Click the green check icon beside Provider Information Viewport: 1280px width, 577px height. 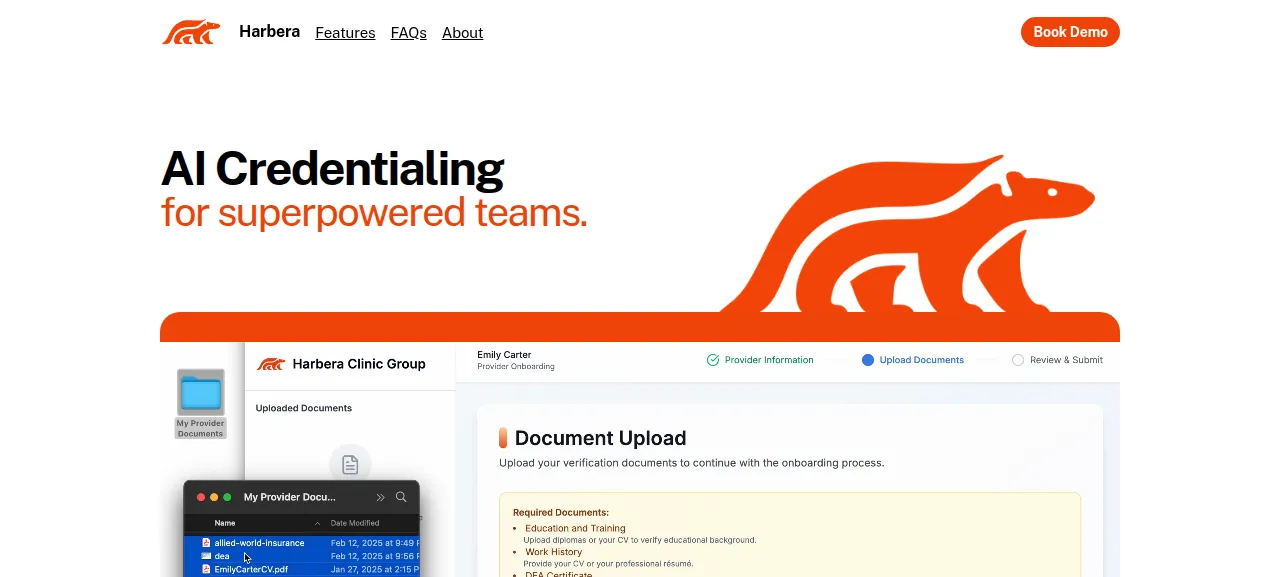pos(713,360)
